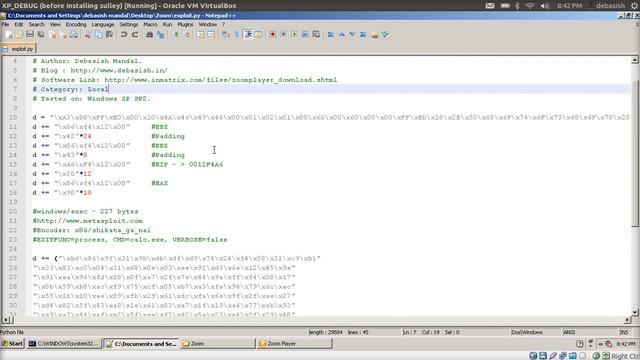Cut the selection with the scissors icon
Image resolution: width=640 pixels, height=360 pixels.
(87, 35)
